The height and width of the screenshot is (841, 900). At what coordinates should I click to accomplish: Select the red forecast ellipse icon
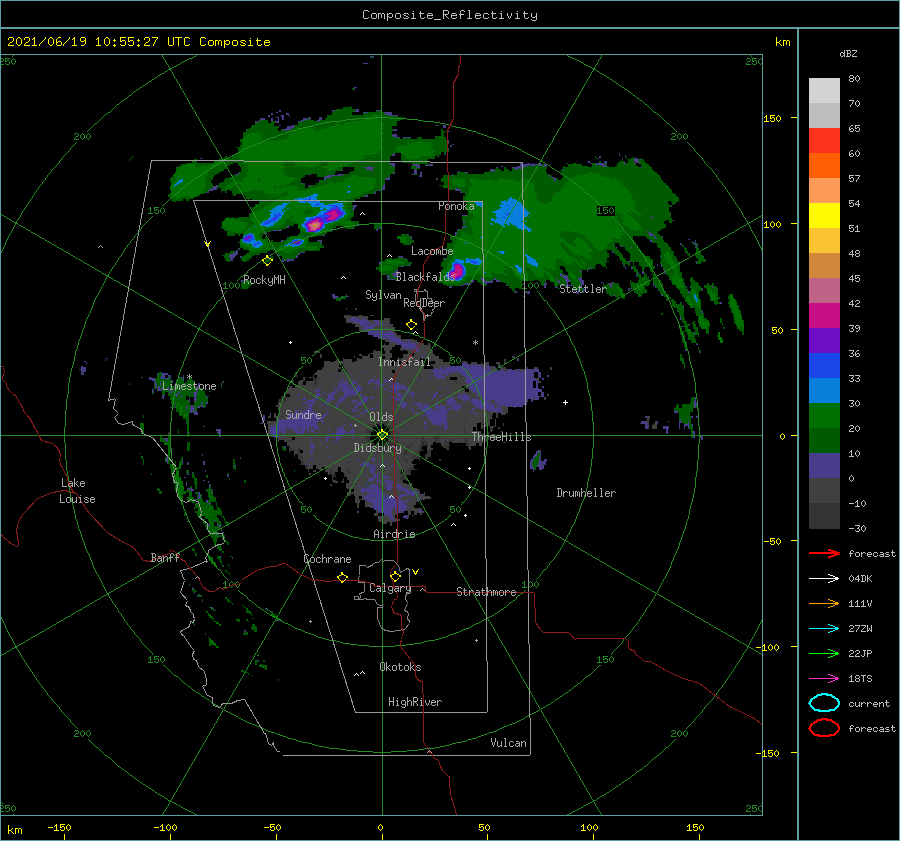click(x=824, y=728)
